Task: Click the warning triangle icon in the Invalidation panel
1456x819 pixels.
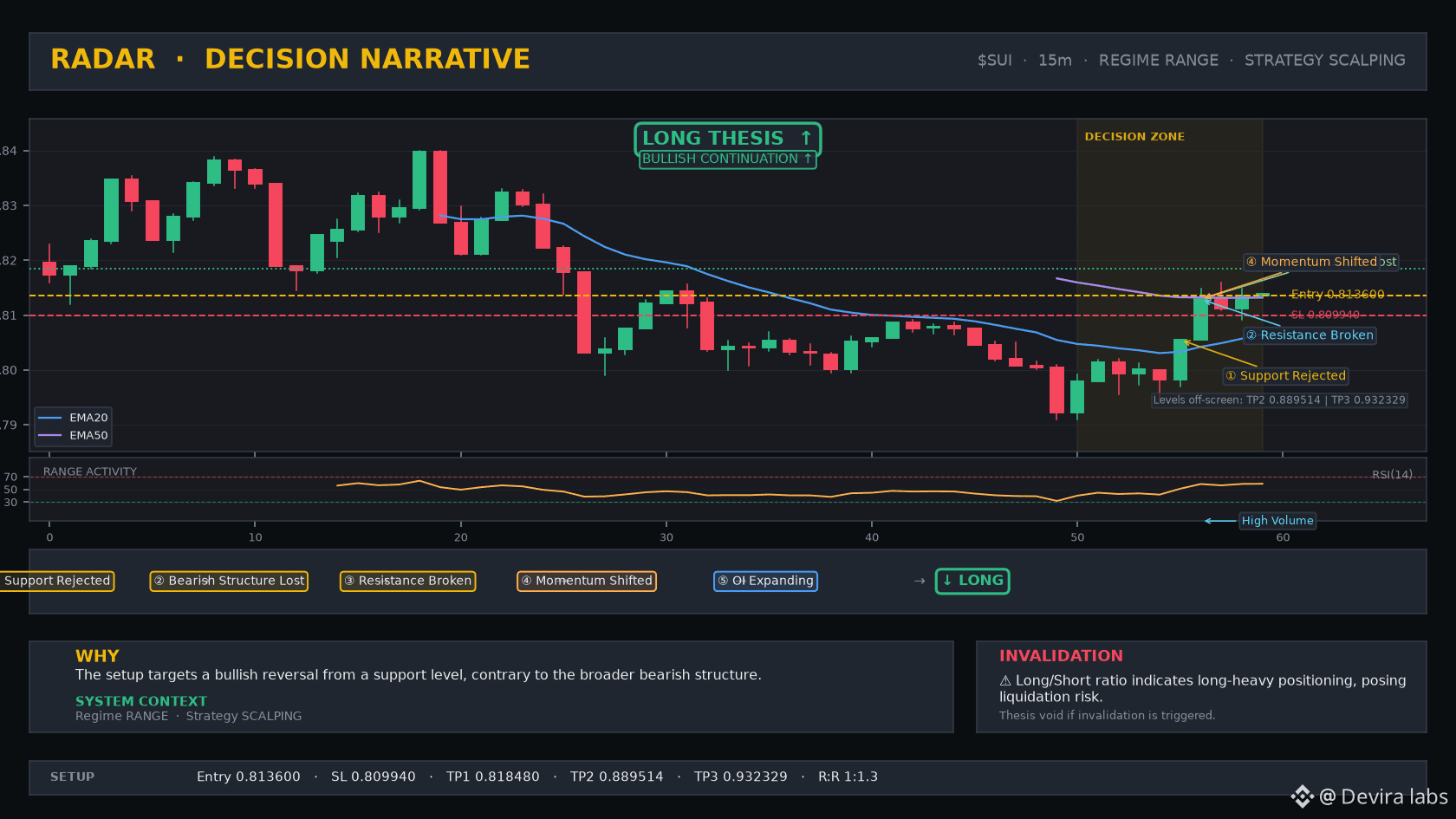Action: point(1005,681)
